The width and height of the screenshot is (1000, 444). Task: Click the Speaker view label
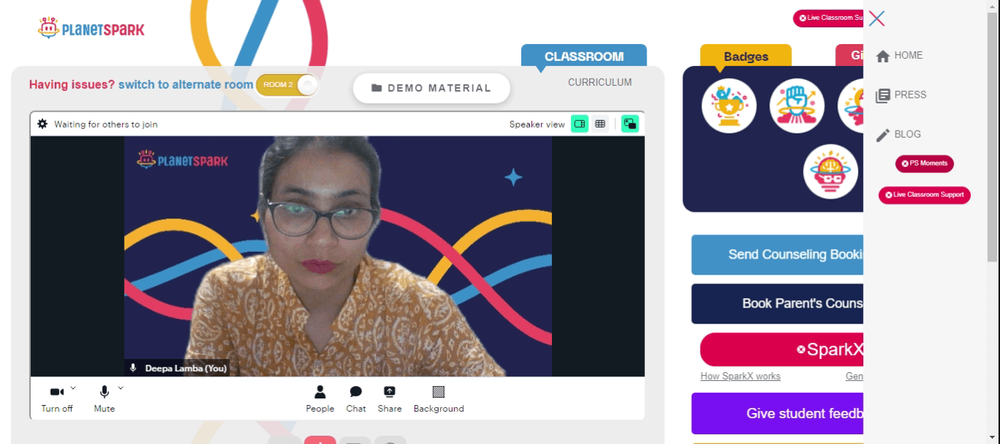(x=537, y=124)
